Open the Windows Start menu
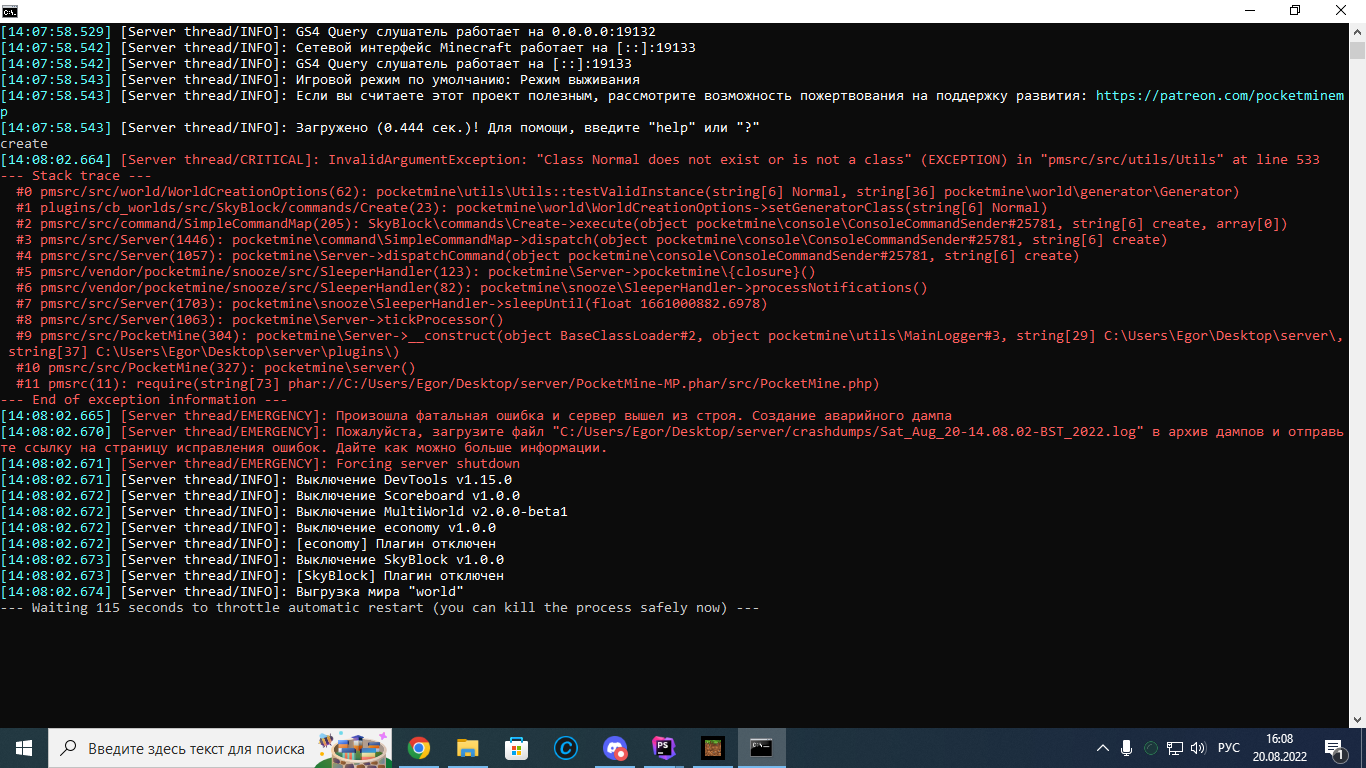1366x768 pixels. (24, 748)
